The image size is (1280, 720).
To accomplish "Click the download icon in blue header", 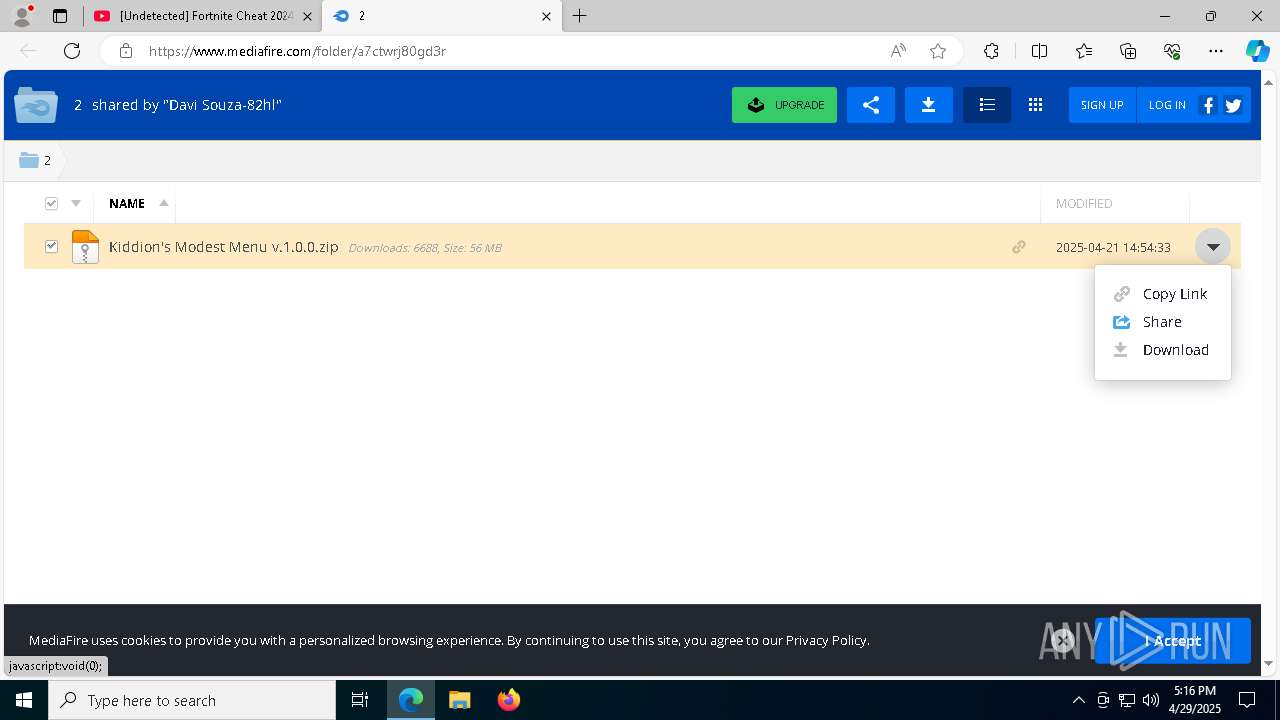I will 928,105.
